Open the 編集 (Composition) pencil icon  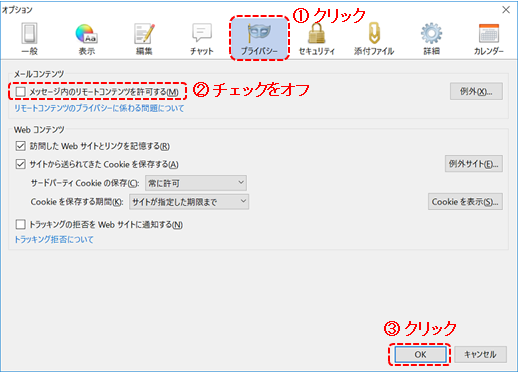coord(144,38)
